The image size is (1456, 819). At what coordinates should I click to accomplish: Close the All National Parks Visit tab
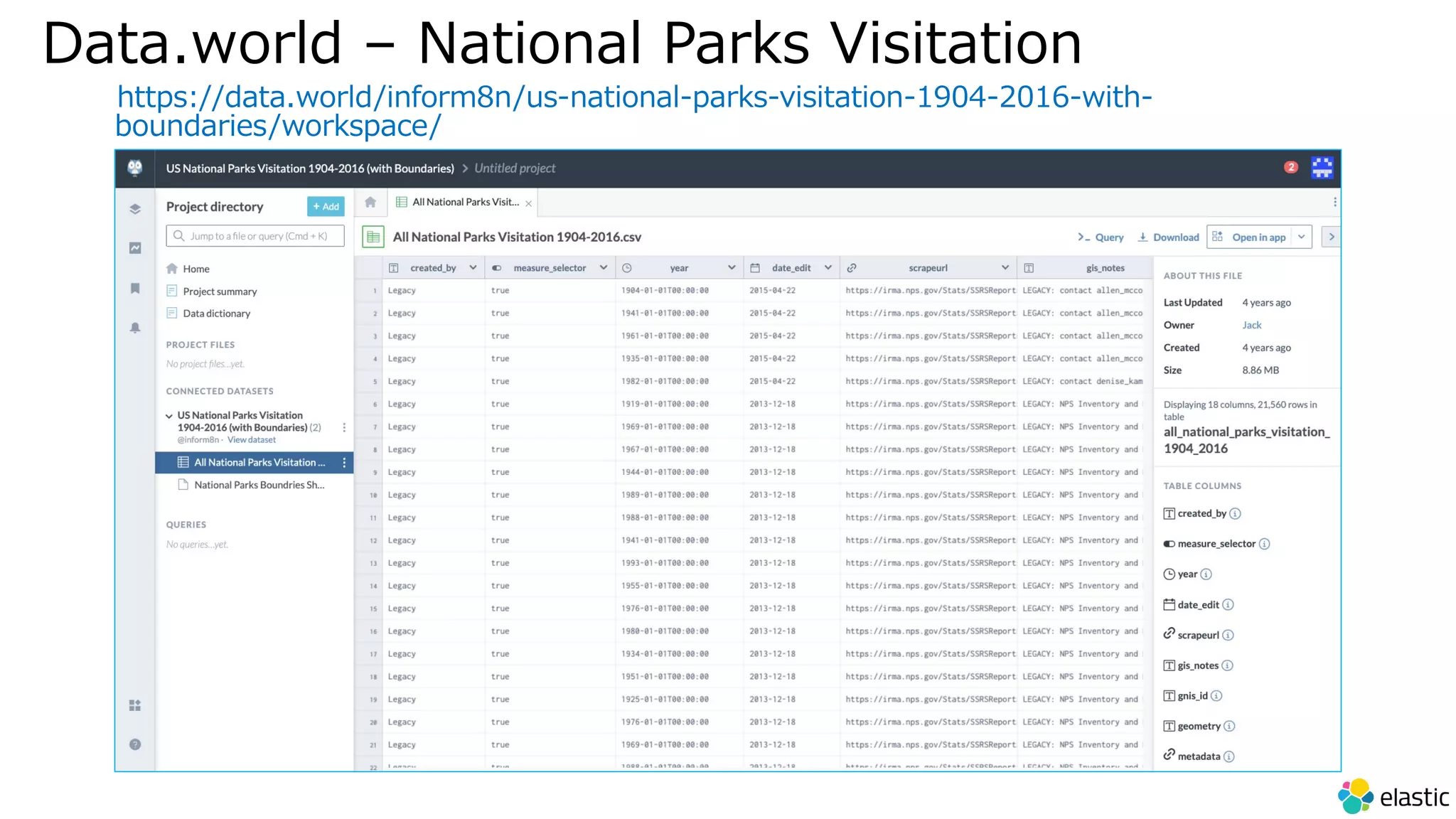pos(529,203)
